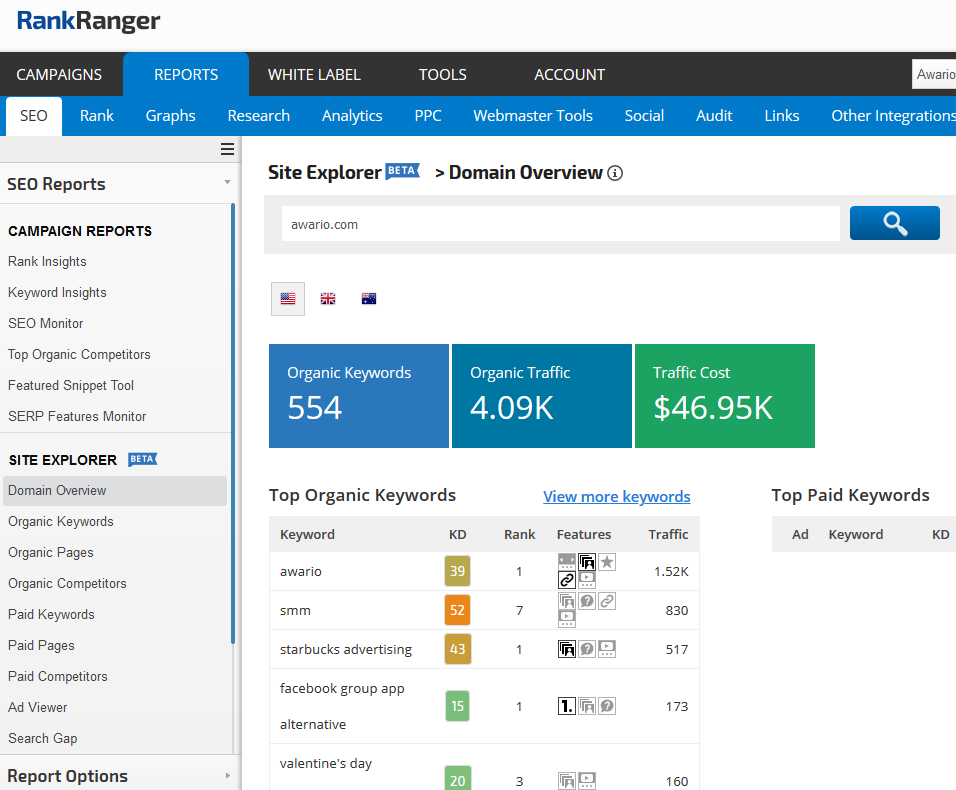The width and height of the screenshot is (956, 790).
Task: Open the TOOLS menu
Action: [443, 74]
